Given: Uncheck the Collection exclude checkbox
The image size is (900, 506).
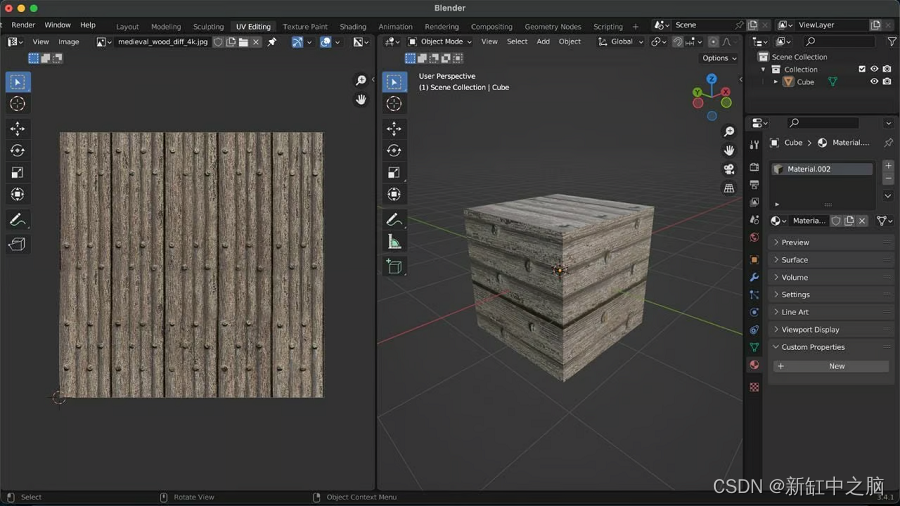Looking at the screenshot, I should (862, 69).
